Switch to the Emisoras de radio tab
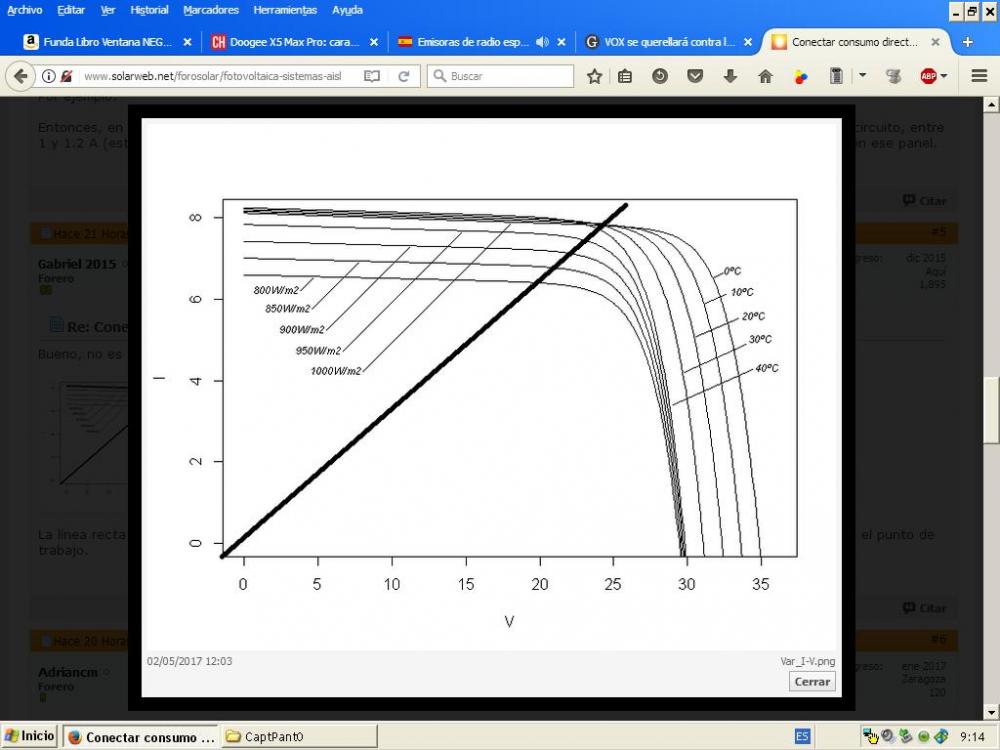 click(x=482, y=42)
